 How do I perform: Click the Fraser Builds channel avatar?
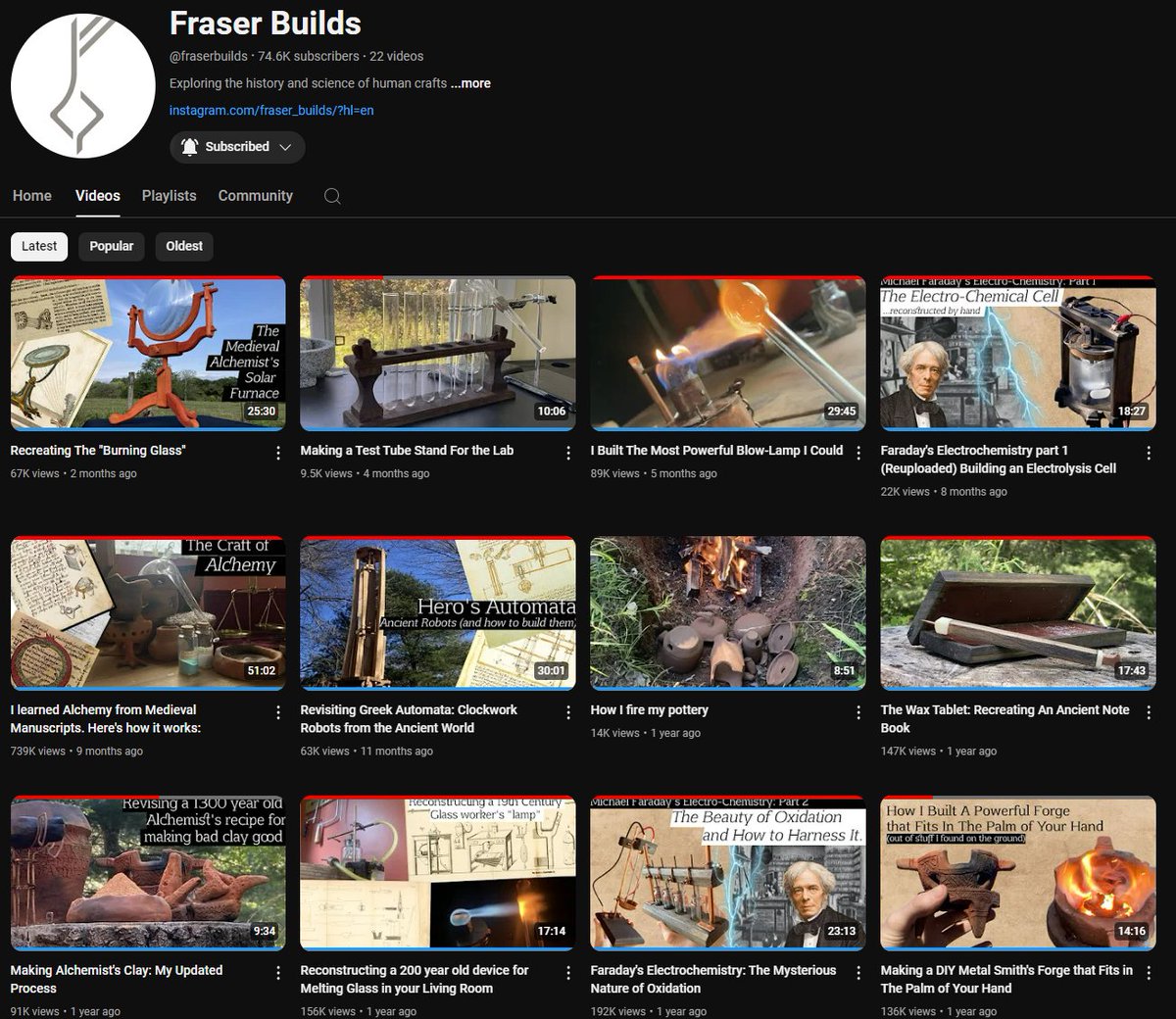tap(83, 85)
